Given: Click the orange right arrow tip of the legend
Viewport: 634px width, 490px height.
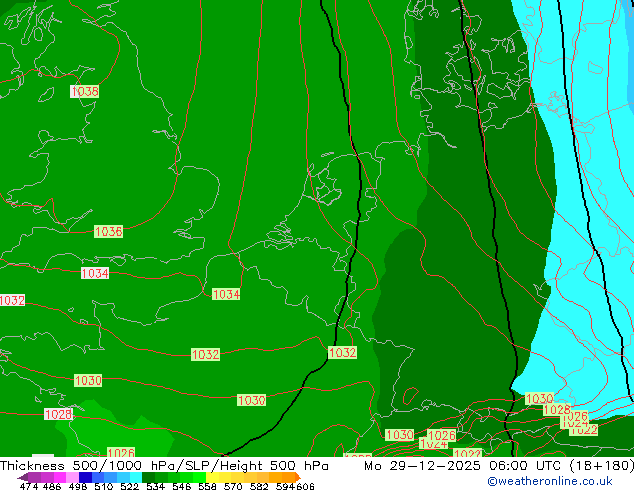Looking at the screenshot, I should (298, 477).
